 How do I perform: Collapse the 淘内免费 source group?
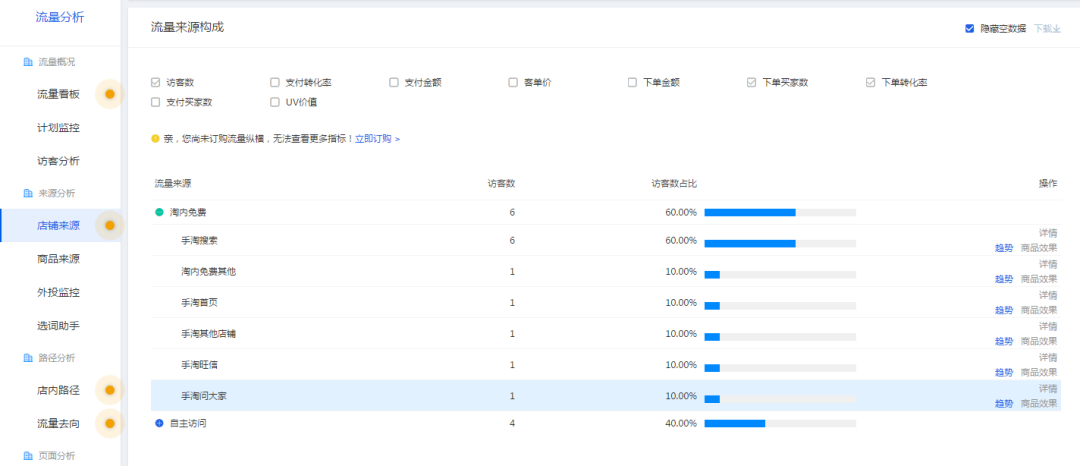tap(159, 213)
